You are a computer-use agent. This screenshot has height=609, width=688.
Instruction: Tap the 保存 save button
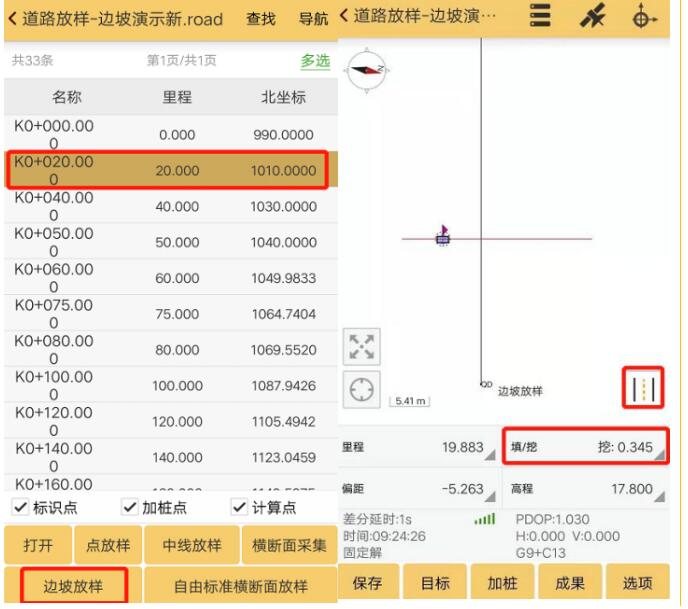[x=368, y=583]
